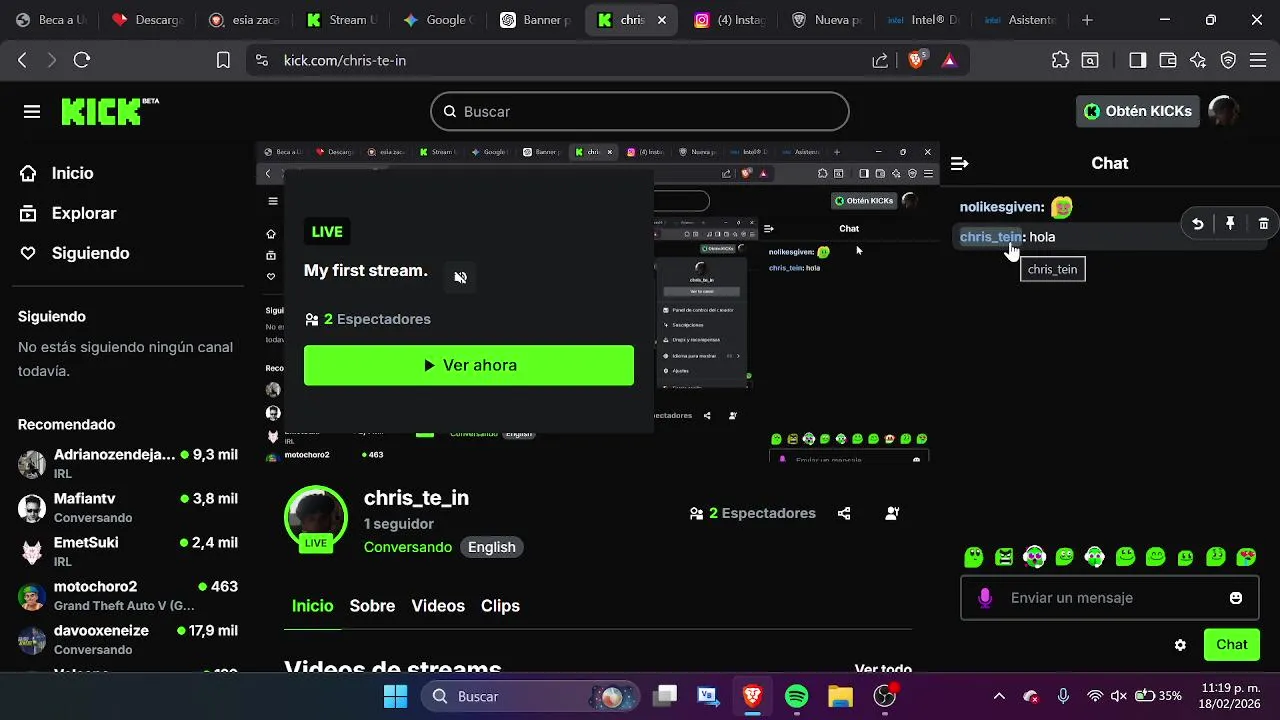The width and height of the screenshot is (1280, 720).
Task: Open a new browser tab
Action: 1087,20
